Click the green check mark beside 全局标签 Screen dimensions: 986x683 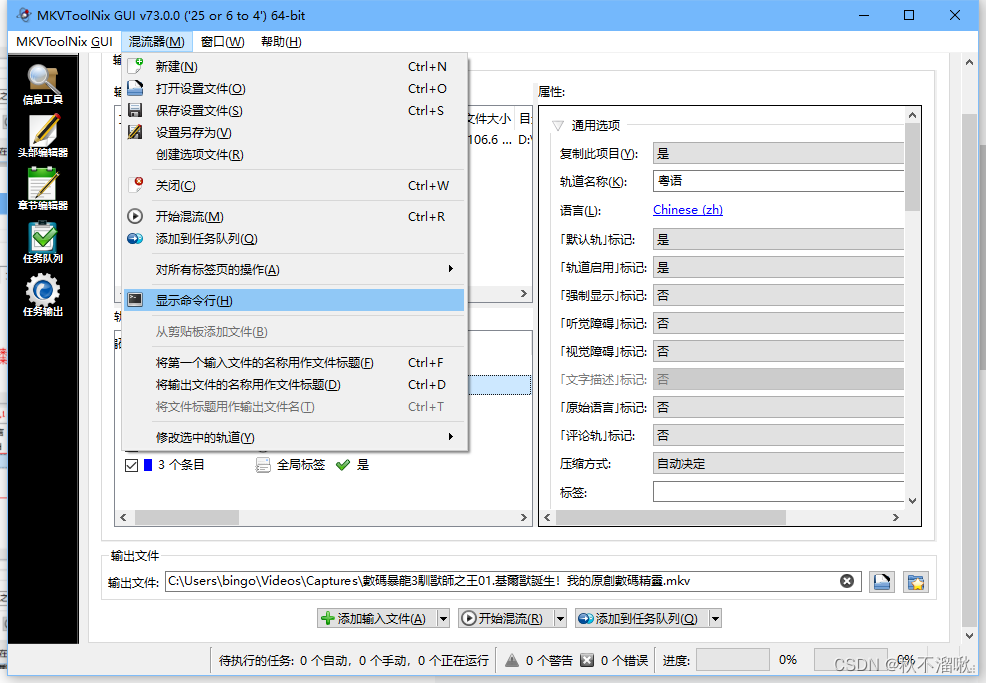coord(343,465)
